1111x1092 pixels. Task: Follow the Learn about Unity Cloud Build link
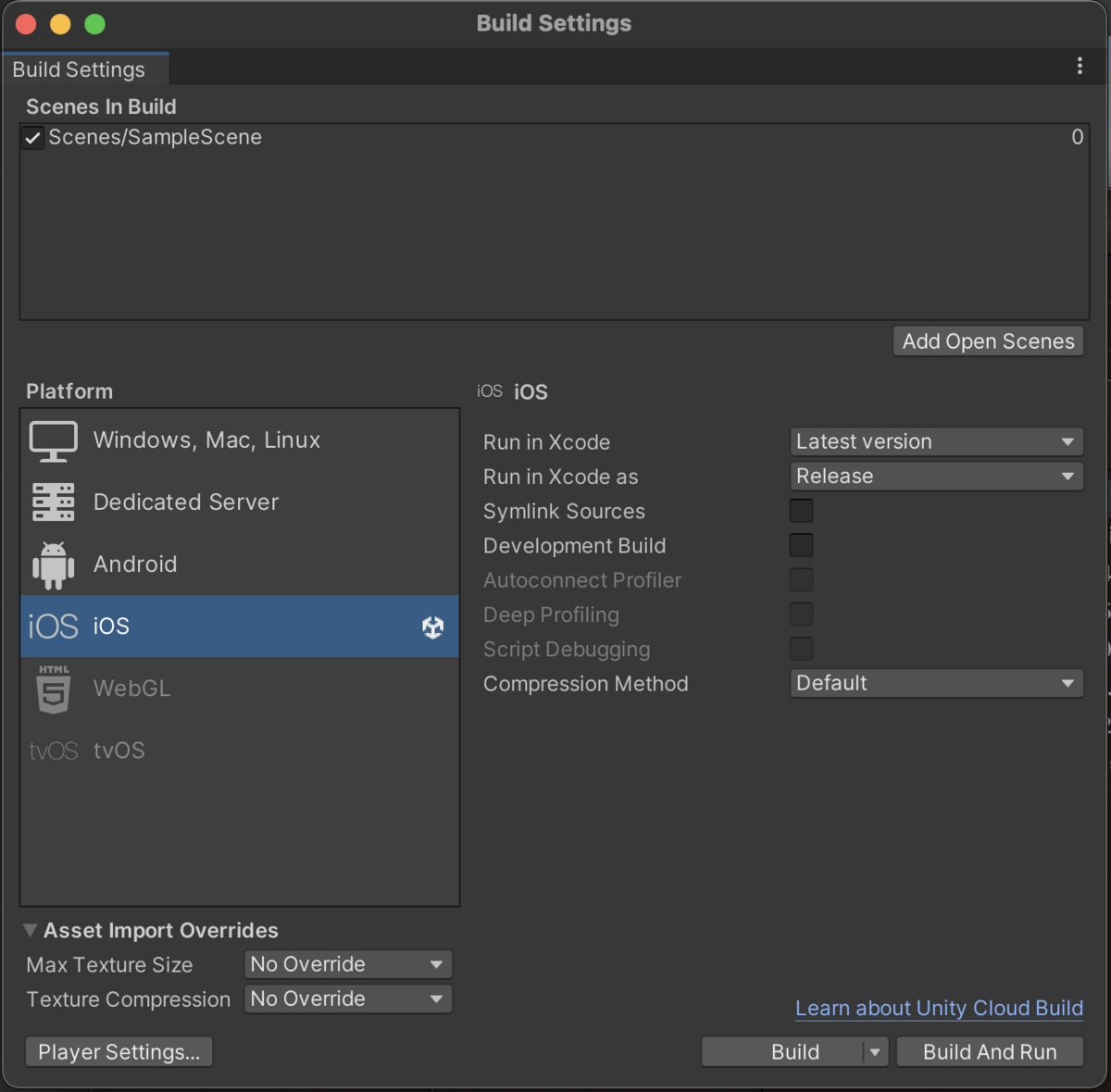pyautogui.click(x=938, y=1008)
